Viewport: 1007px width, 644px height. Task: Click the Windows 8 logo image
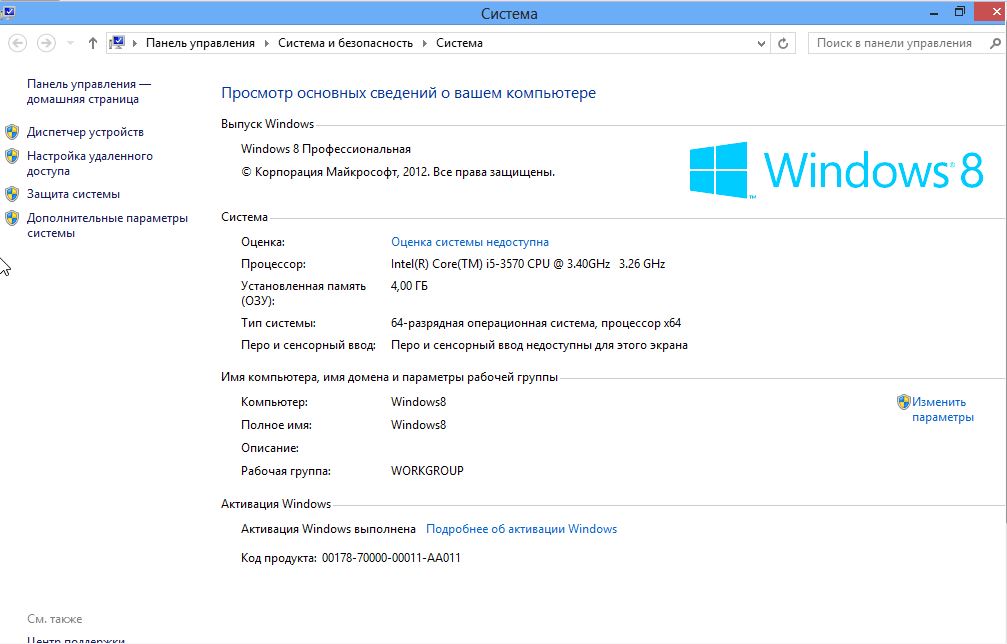point(836,170)
